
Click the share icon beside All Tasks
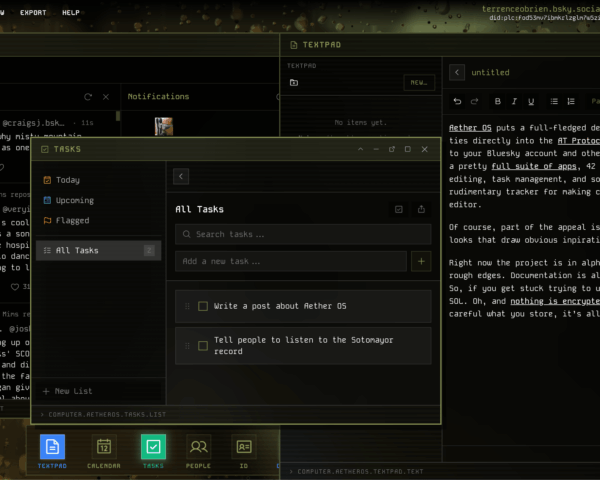422,209
